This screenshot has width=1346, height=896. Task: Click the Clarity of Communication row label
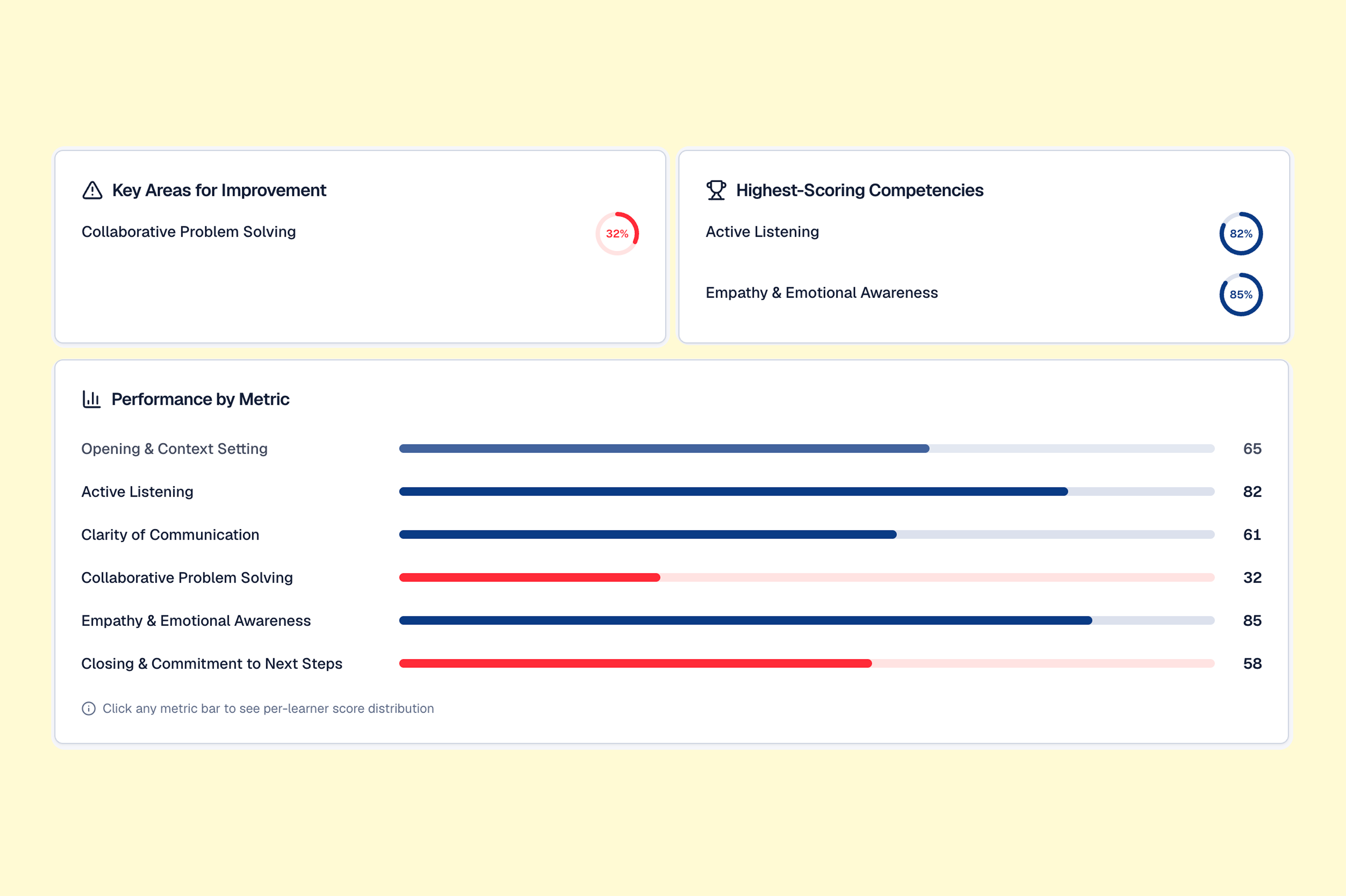(170, 535)
